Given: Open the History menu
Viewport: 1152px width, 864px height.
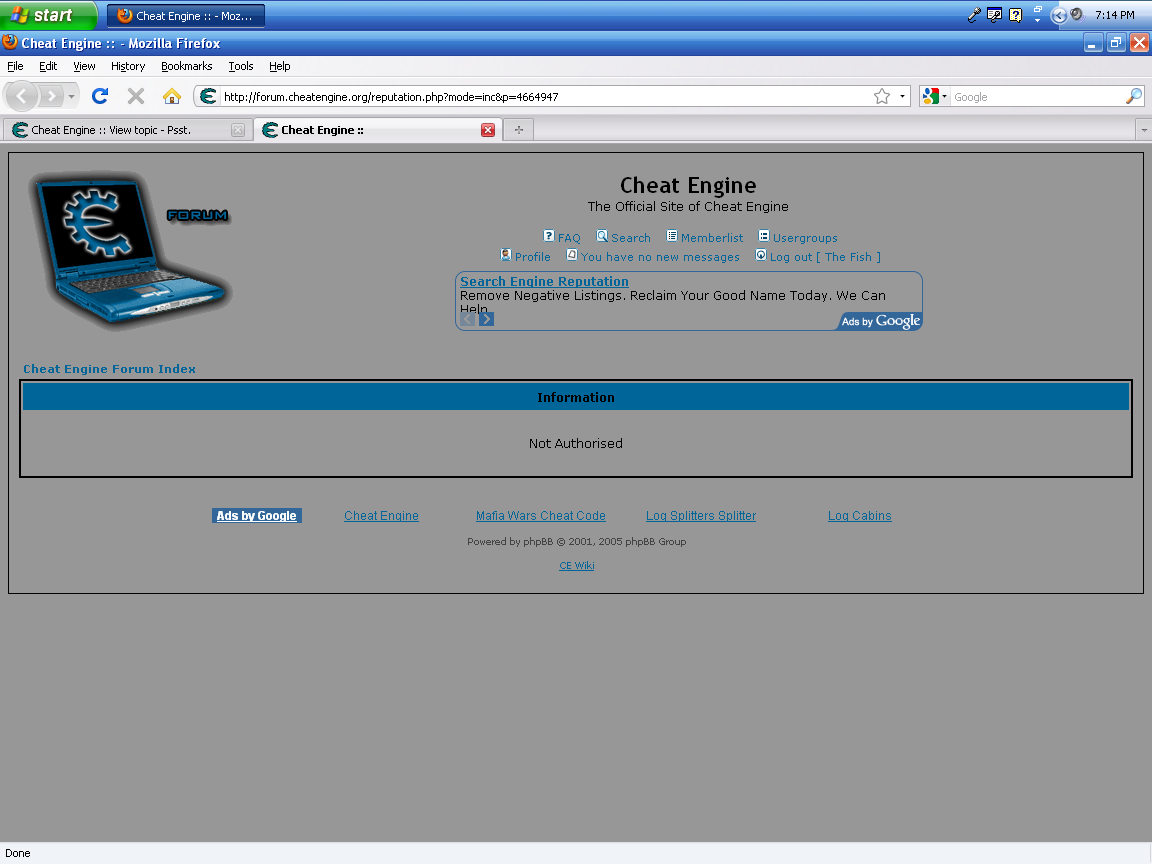Looking at the screenshot, I should (128, 66).
